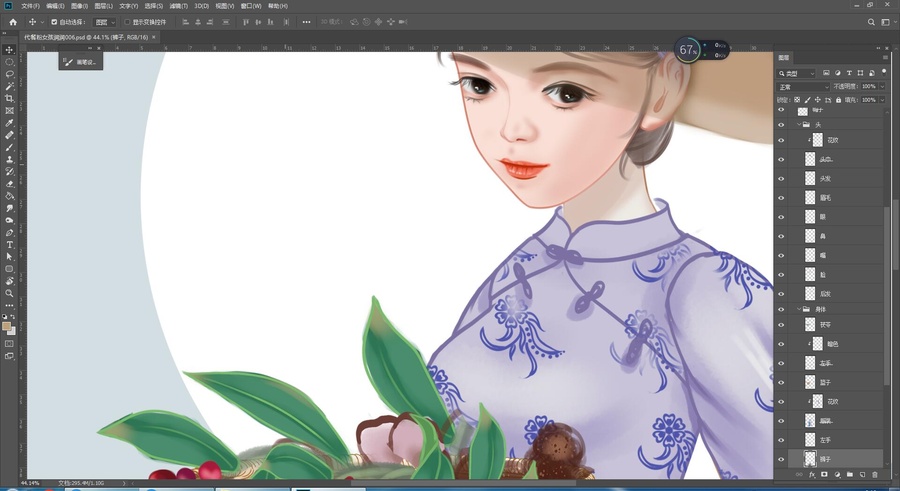Select the Lasso tool

point(9,74)
